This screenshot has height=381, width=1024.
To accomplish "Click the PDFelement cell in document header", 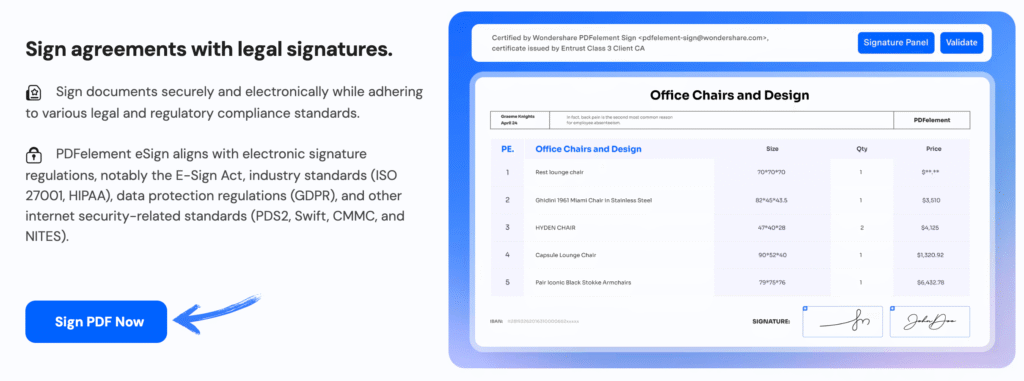I will coord(932,120).
